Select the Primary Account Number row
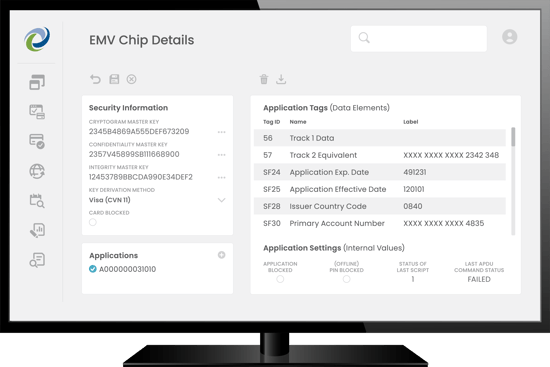550x367 pixels. point(380,223)
